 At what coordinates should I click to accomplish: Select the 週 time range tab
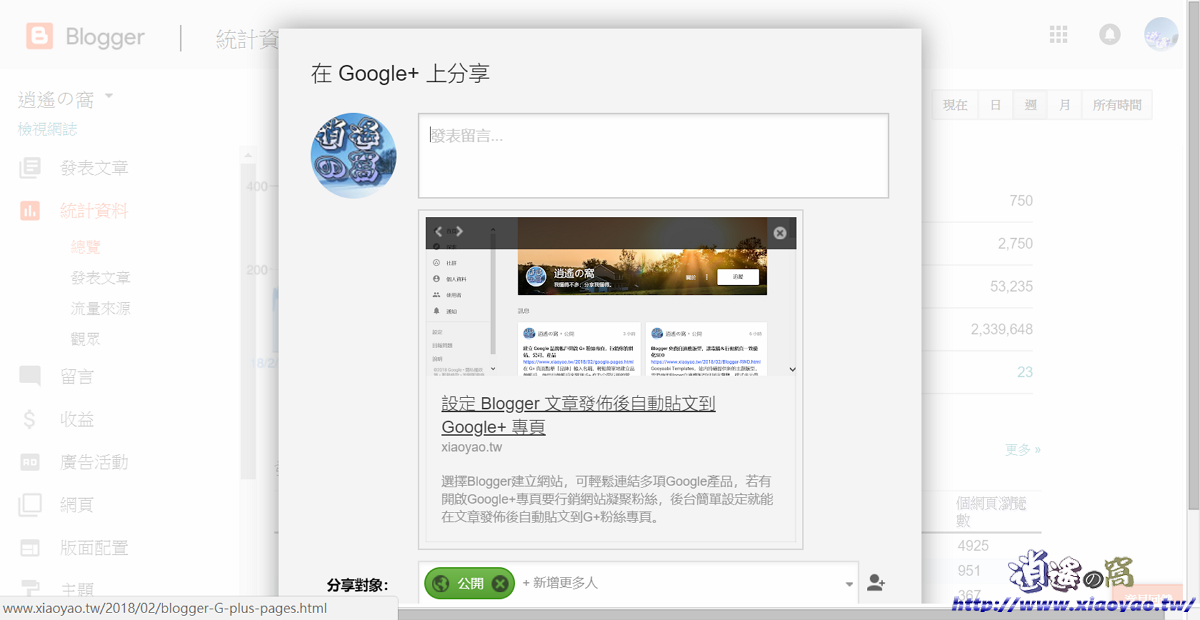[1030, 105]
